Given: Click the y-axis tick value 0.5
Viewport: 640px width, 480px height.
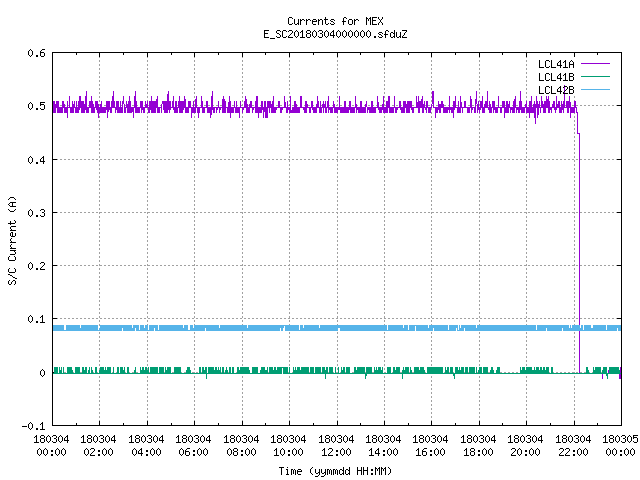Looking at the screenshot, I should point(36,106).
